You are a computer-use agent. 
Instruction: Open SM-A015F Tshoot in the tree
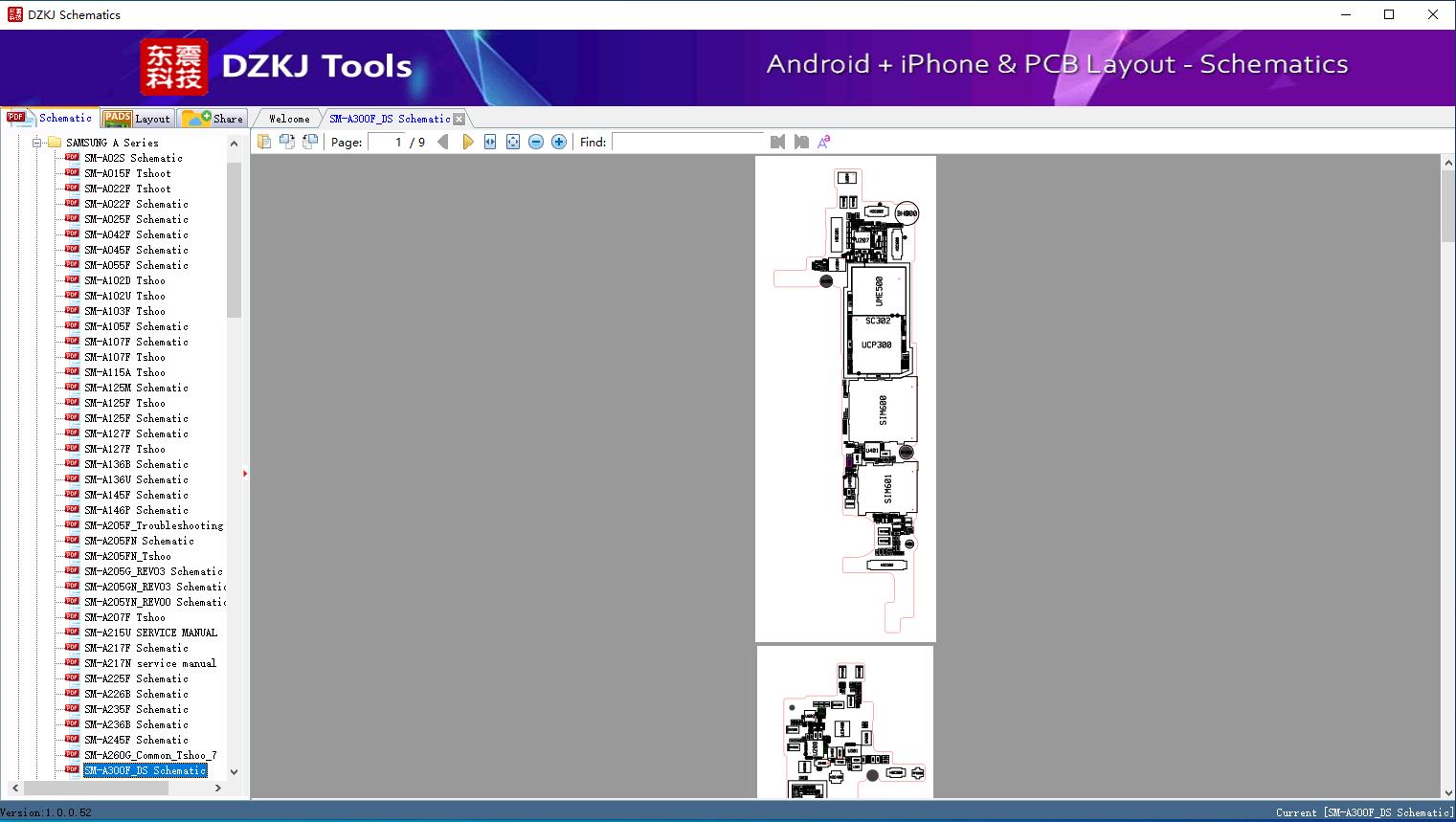click(x=127, y=173)
